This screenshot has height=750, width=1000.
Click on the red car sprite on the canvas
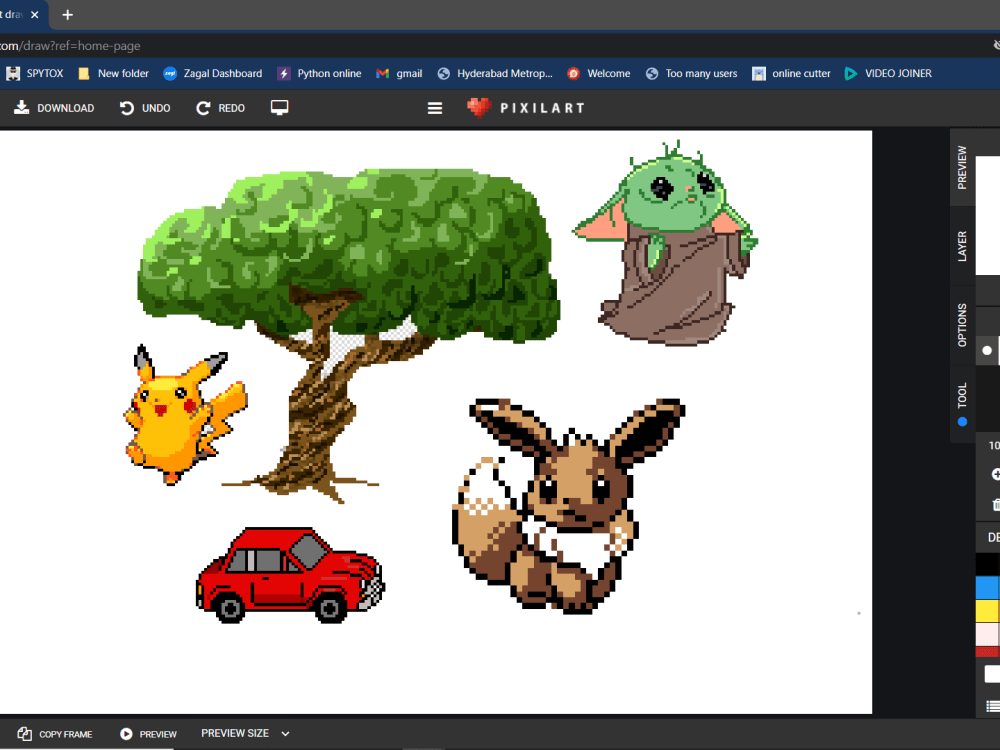(290, 575)
